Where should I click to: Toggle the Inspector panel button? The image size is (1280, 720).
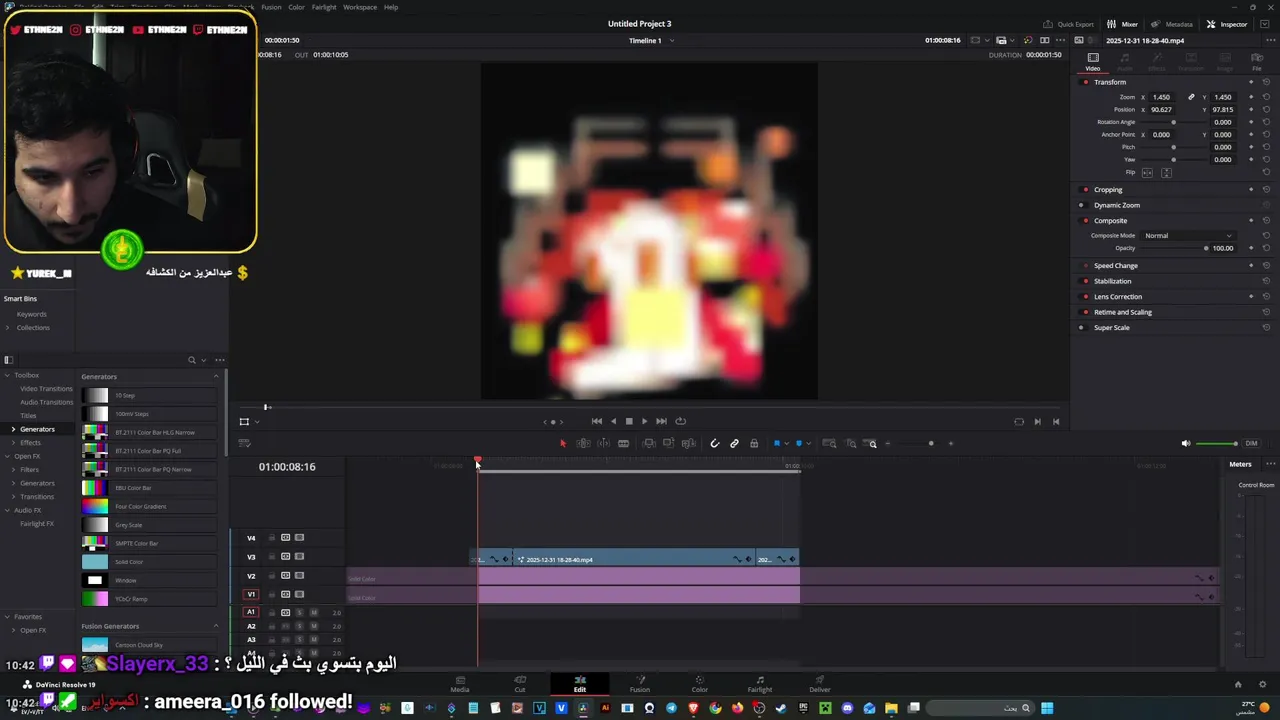[x=1227, y=24]
